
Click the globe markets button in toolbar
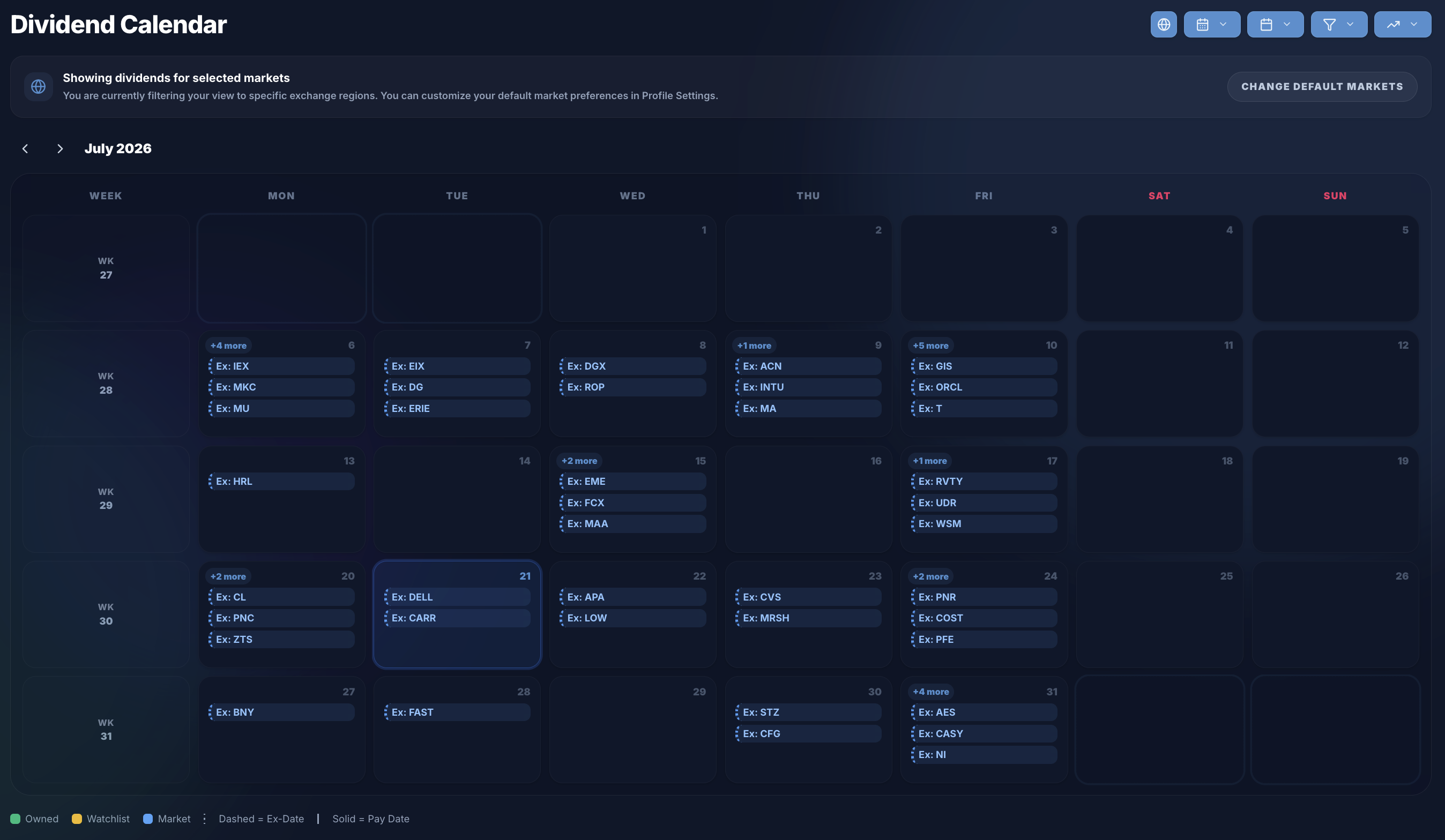click(x=1164, y=24)
